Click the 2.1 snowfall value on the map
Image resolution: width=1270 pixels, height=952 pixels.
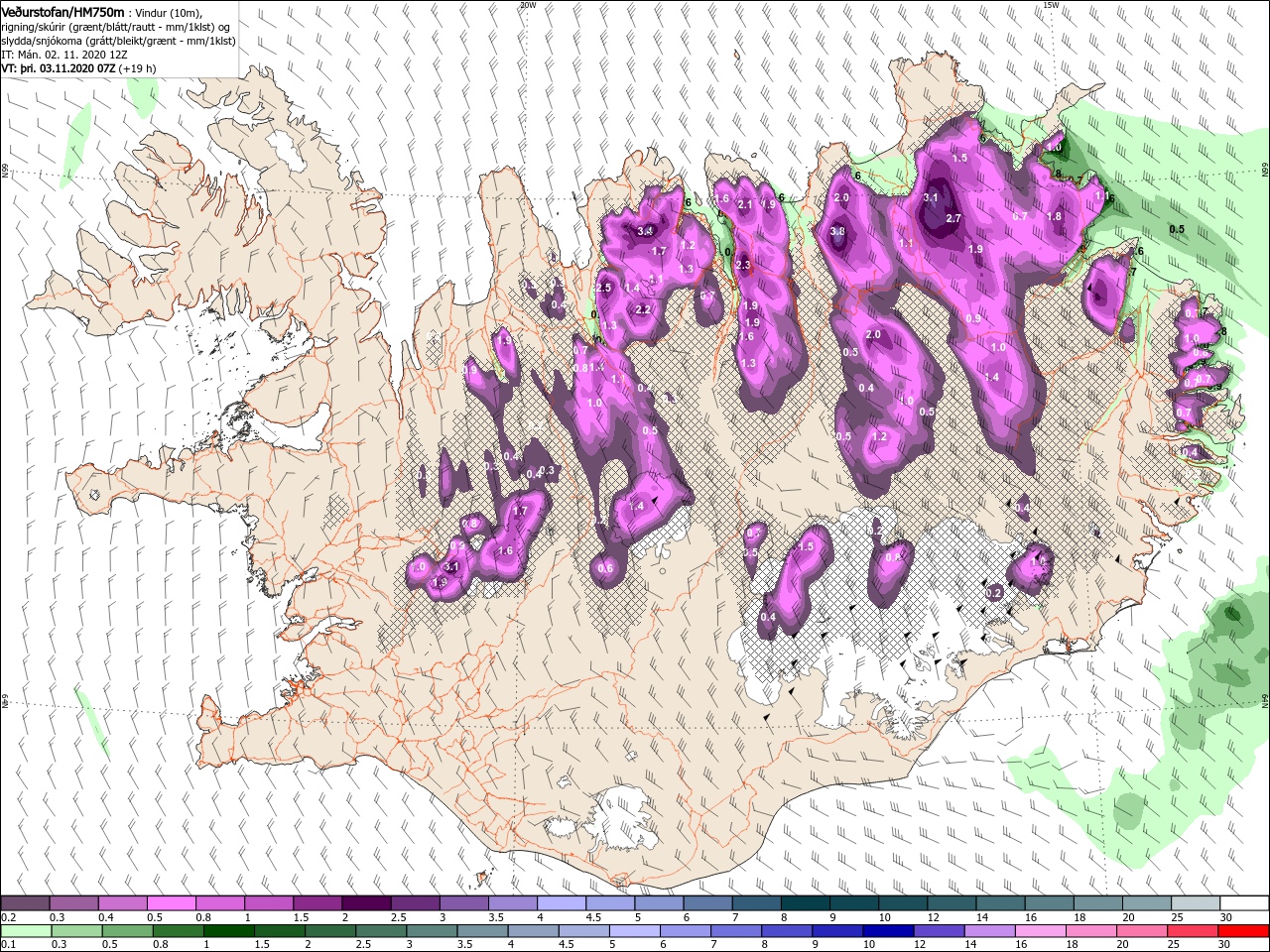(x=746, y=204)
